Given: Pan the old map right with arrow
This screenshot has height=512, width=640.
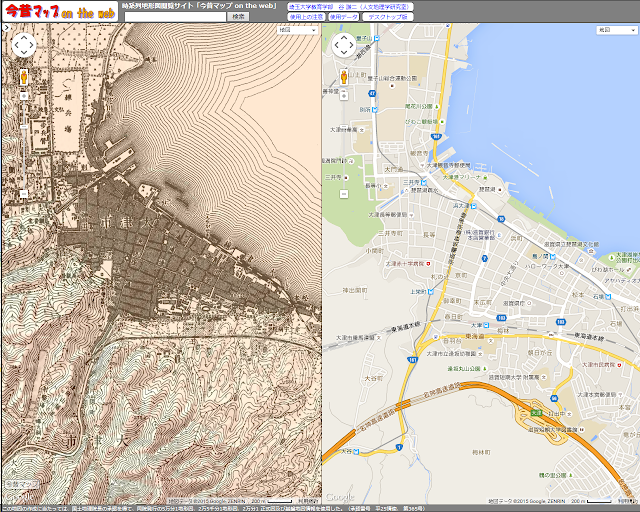Looking at the screenshot, I should point(32,45).
